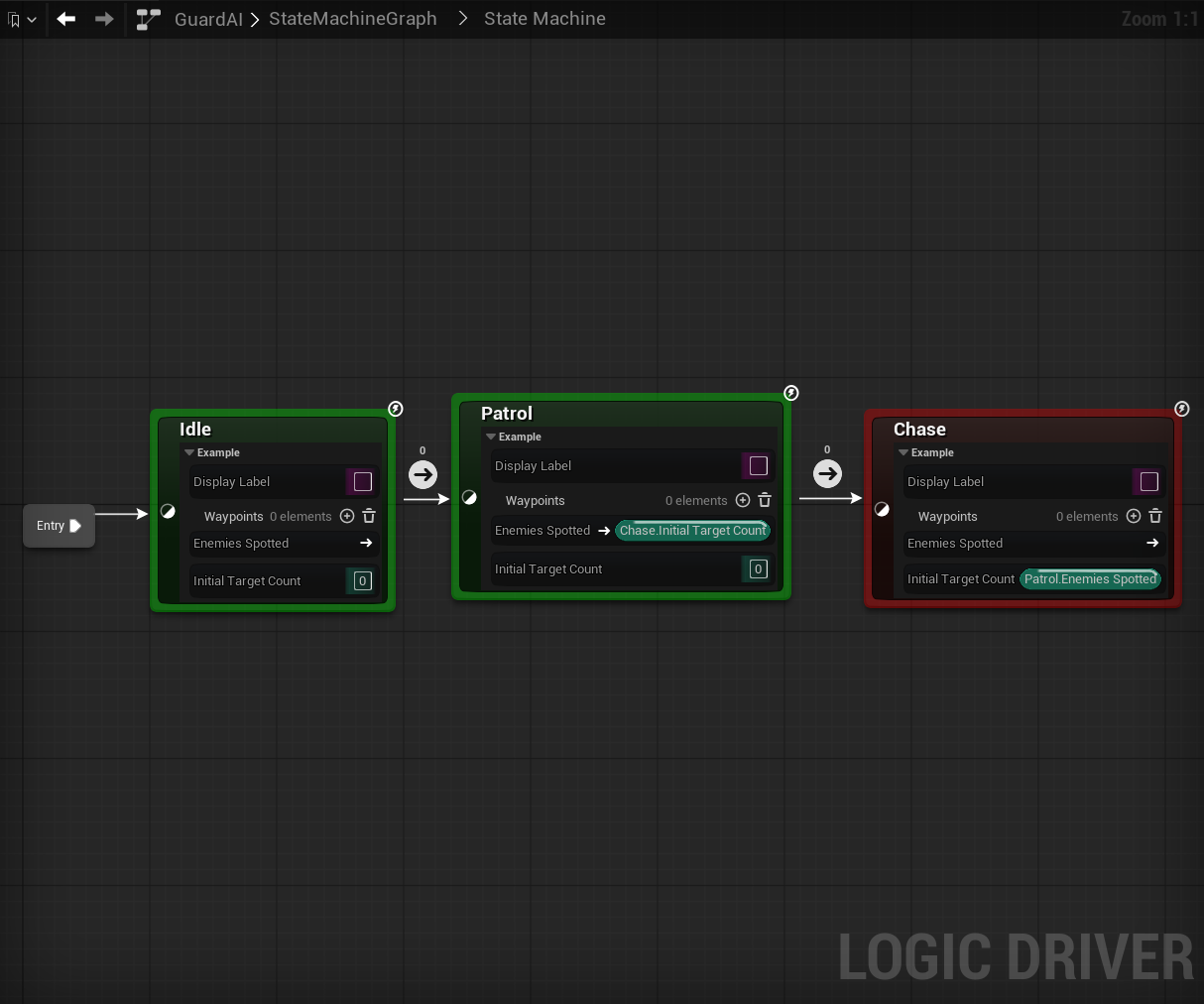Click the input pin on Chase node
The image size is (1204, 1004).
click(882, 510)
